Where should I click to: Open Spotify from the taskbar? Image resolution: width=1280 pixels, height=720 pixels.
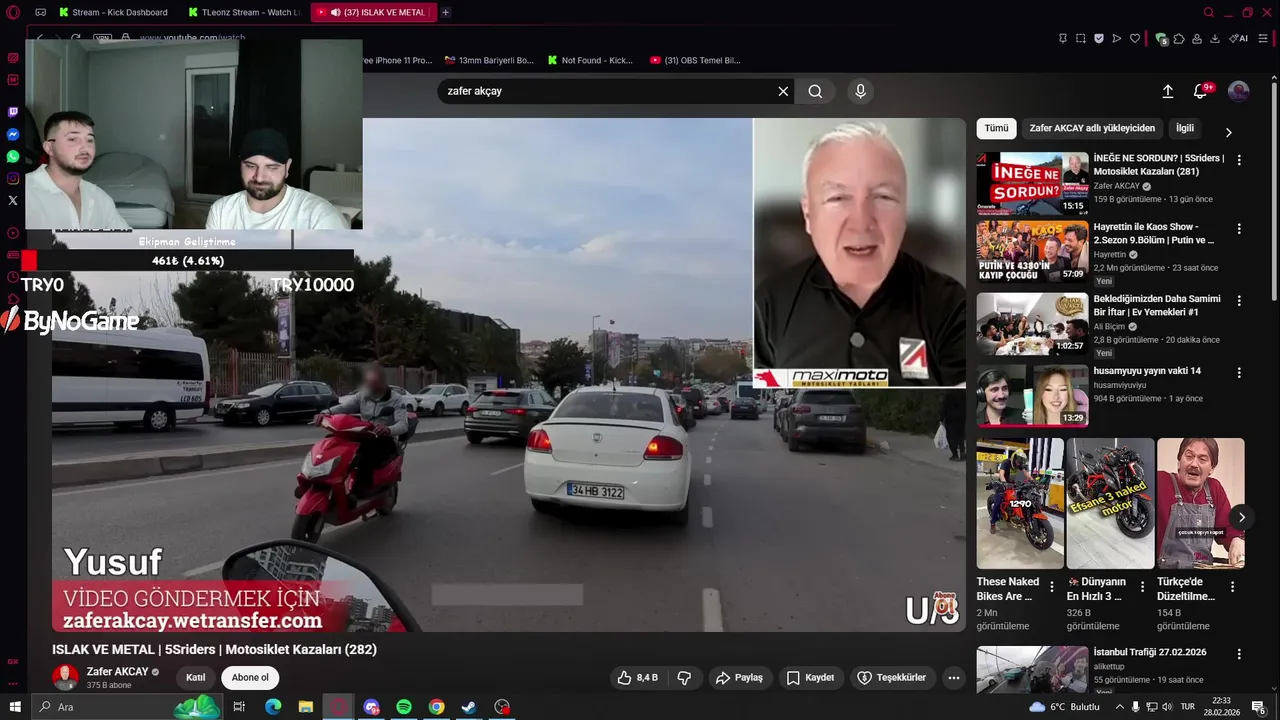[x=404, y=707]
